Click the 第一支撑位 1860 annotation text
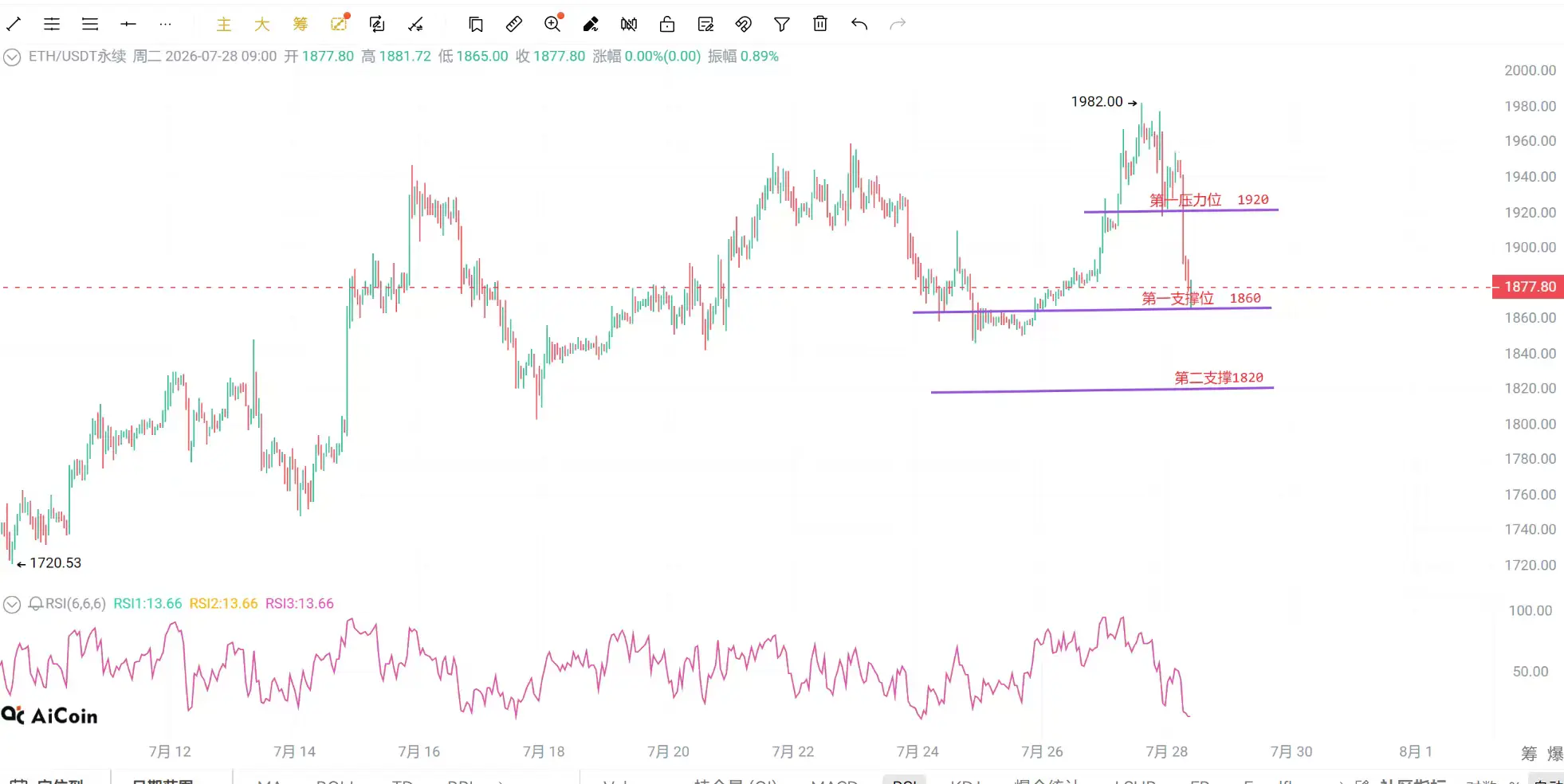1564x784 pixels. pos(1201,299)
